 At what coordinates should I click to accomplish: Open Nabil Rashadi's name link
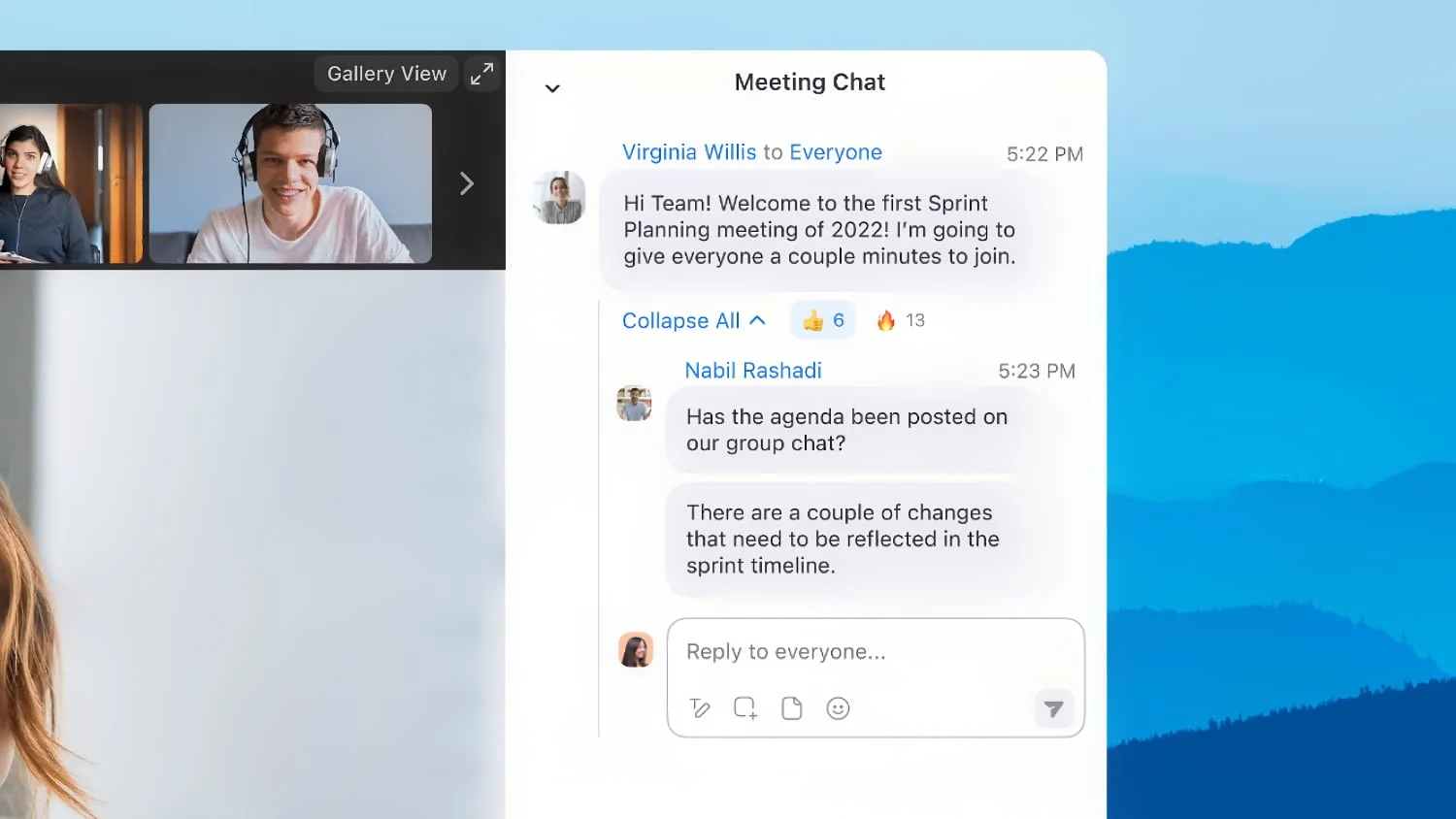click(x=752, y=371)
